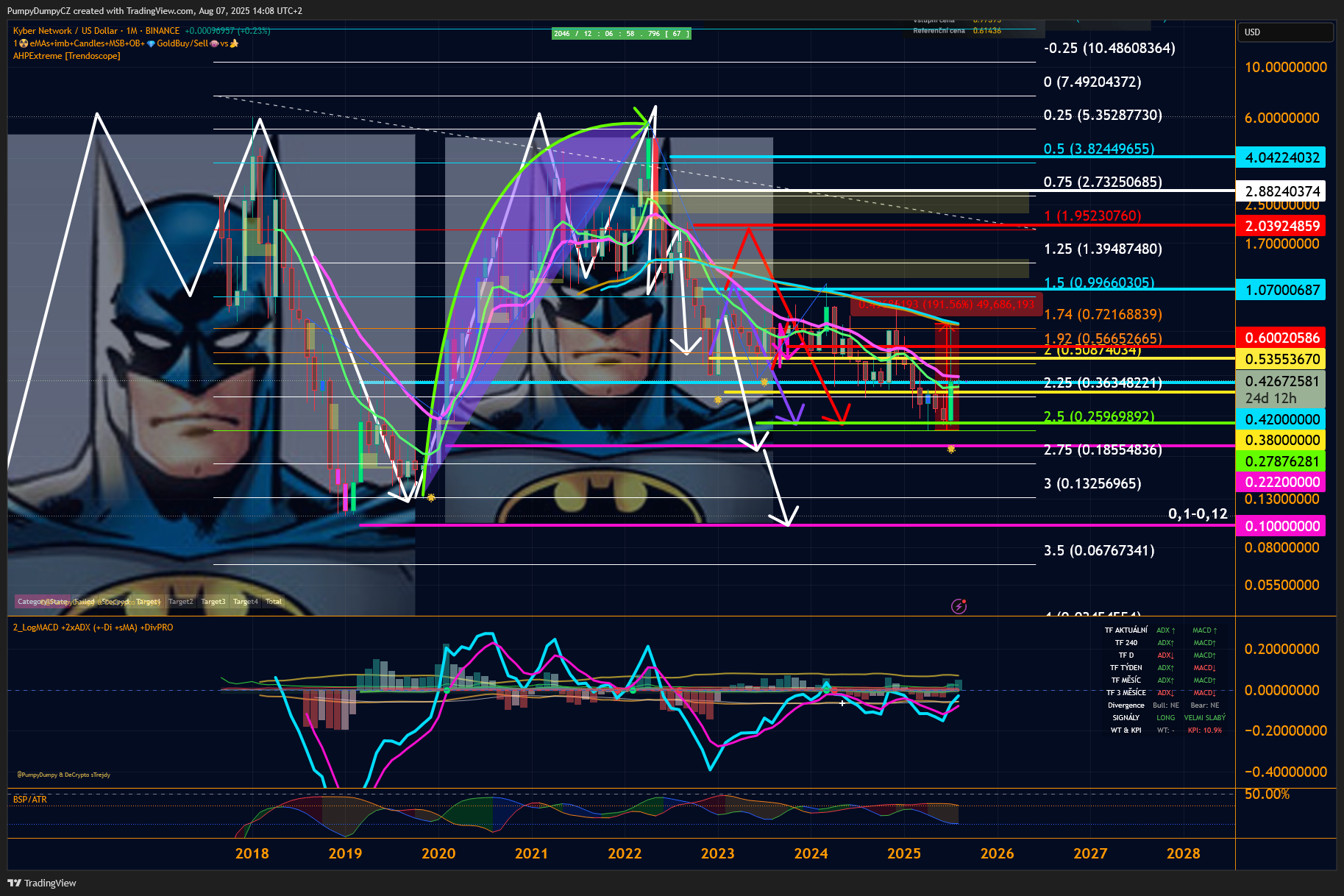The width and height of the screenshot is (1344, 896).
Task: Click the 2024 label on time axis
Action: (x=811, y=853)
